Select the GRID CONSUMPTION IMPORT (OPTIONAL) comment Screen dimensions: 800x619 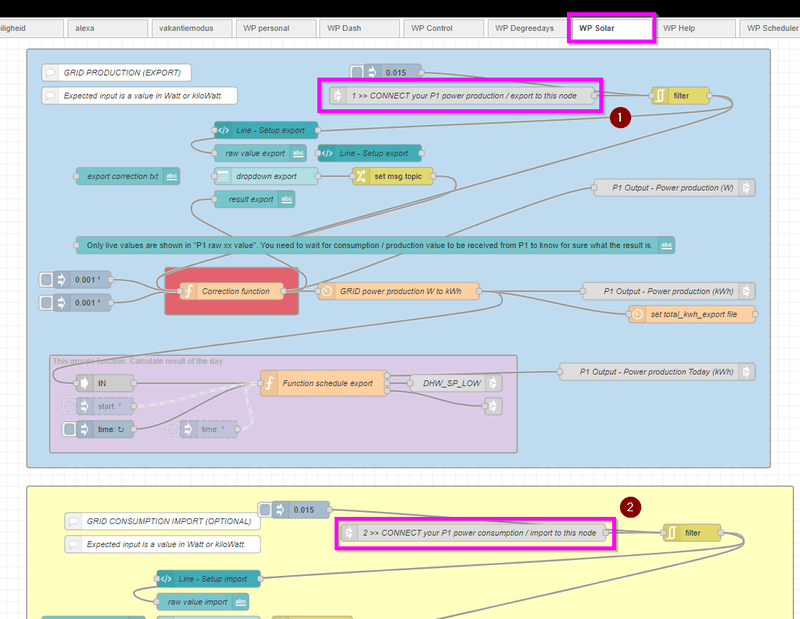(162, 521)
